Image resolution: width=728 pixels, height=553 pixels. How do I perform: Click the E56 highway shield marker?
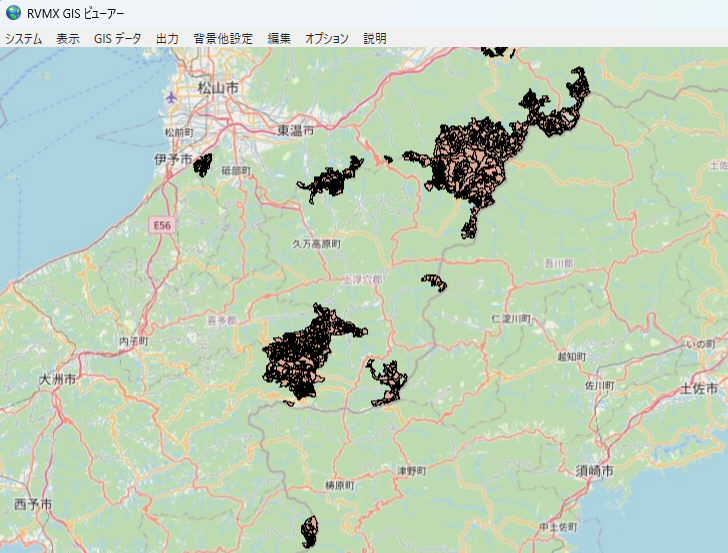[x=162, y=227]
